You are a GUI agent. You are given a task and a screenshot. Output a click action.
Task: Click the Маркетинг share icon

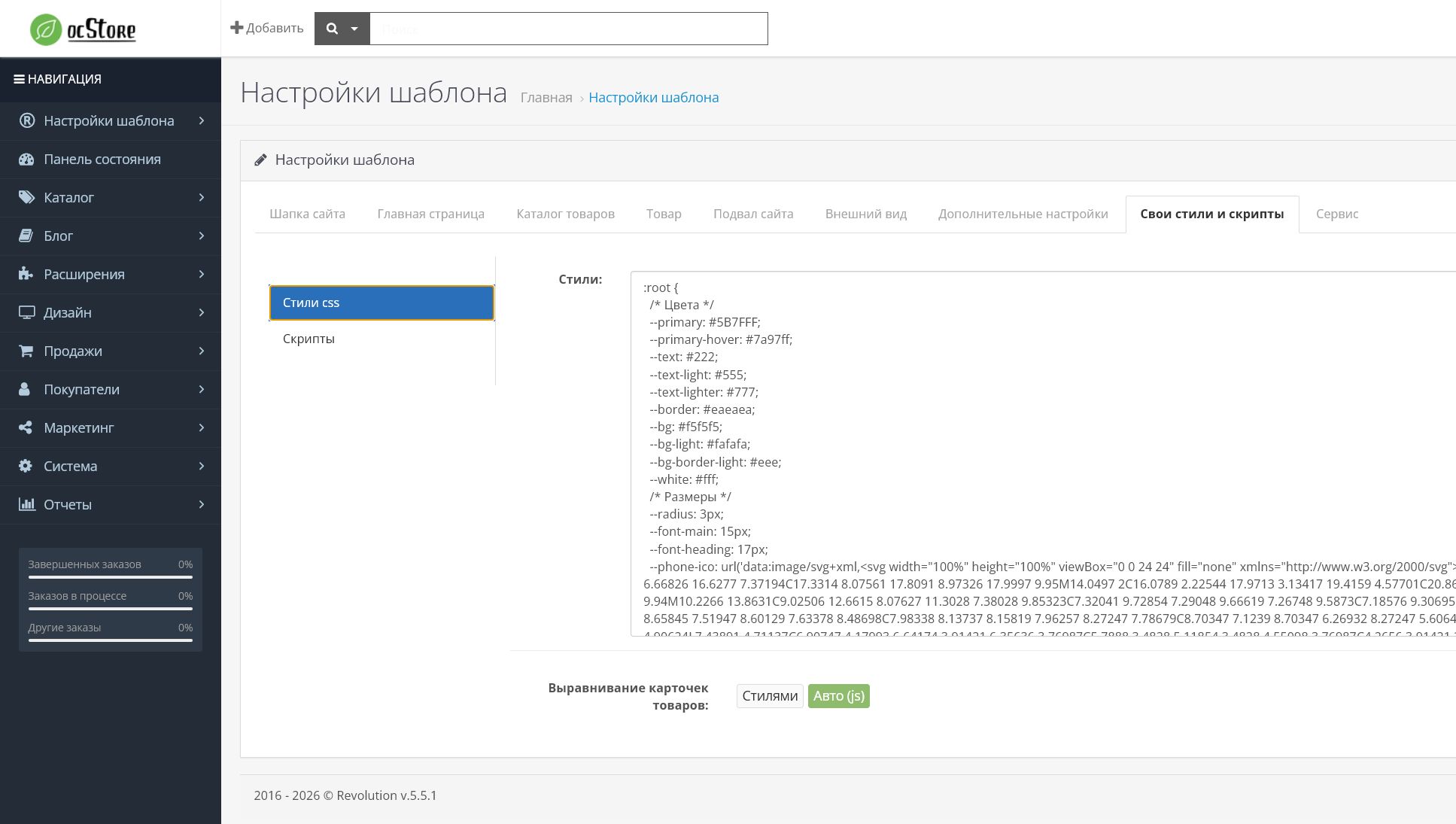25,427
